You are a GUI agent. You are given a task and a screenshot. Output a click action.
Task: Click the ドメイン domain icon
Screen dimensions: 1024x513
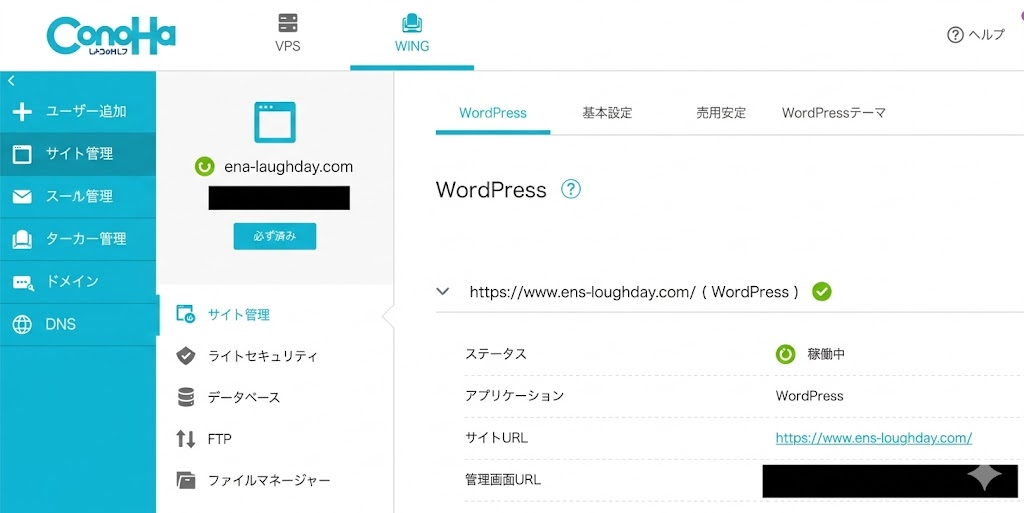[x=22, y=282]
